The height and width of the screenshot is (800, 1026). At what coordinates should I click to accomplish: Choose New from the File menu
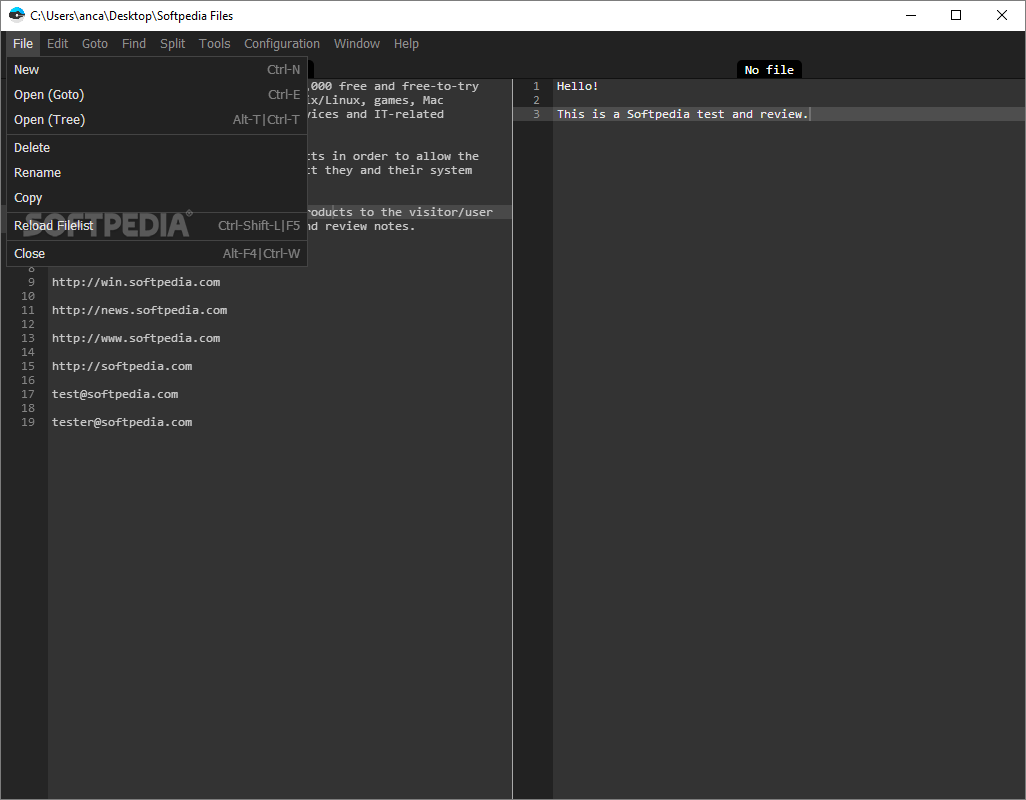(157, 69)
